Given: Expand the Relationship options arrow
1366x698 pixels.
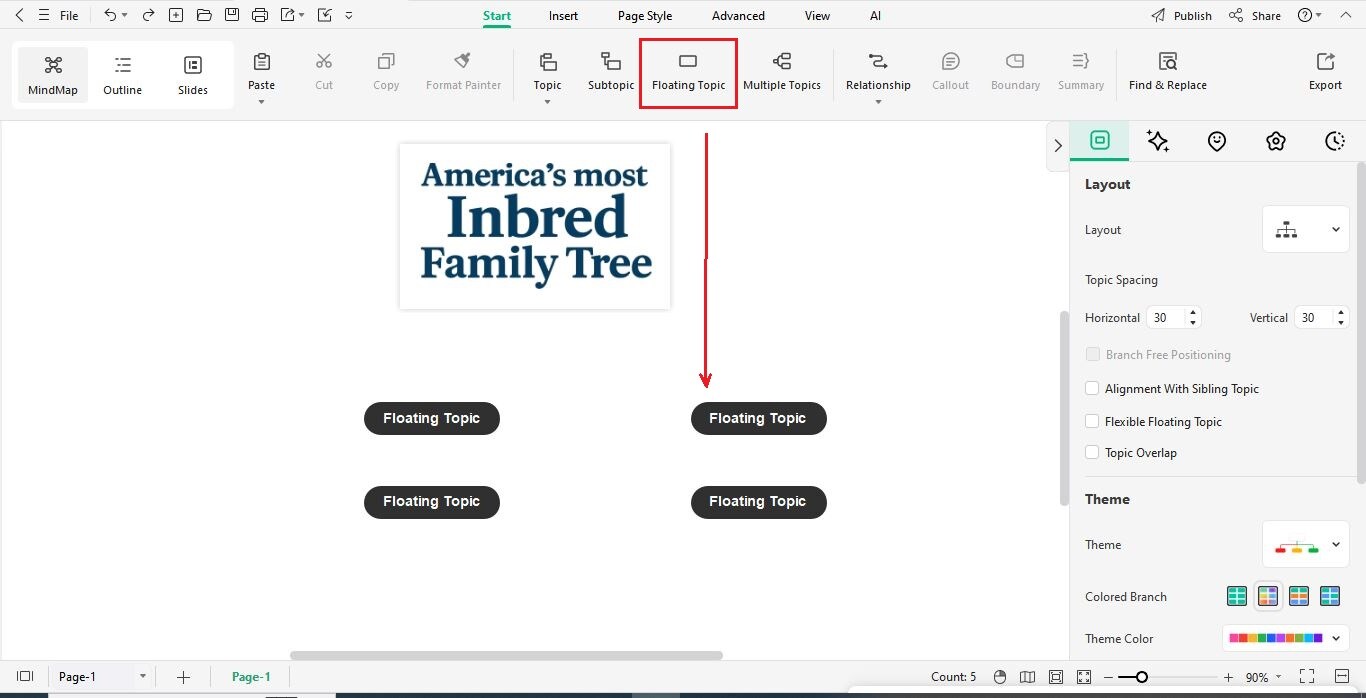Looking at the screenshot, I should click(x=878, y=102).
